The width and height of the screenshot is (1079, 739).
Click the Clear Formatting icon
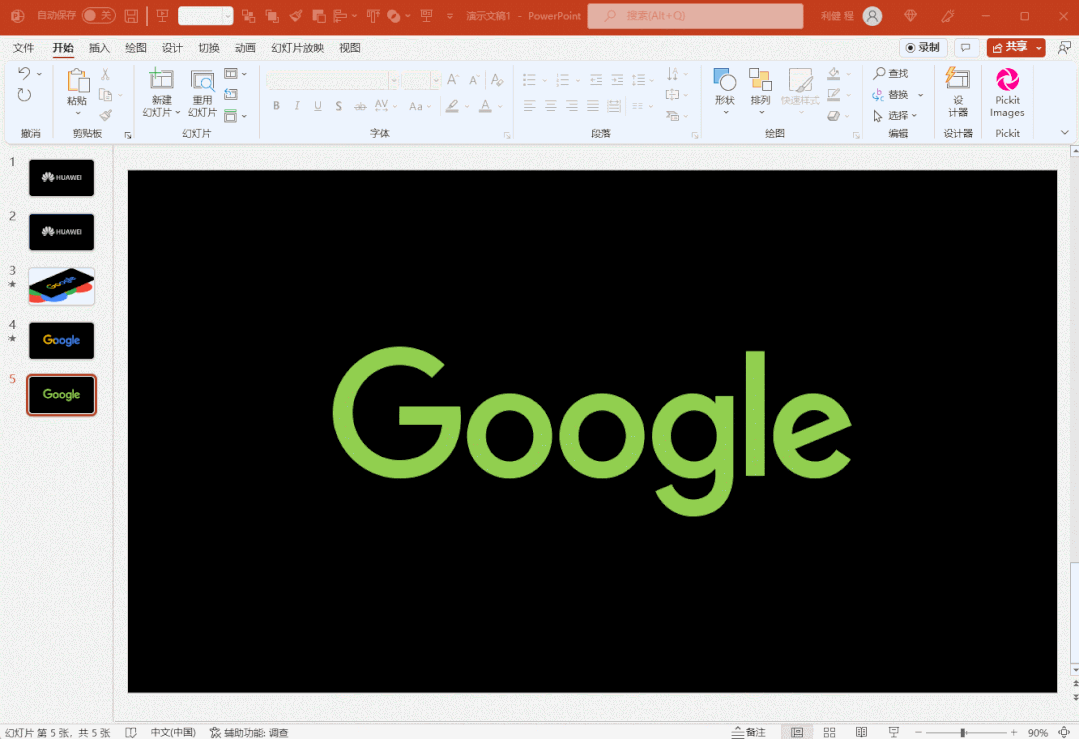click(497, 80)
